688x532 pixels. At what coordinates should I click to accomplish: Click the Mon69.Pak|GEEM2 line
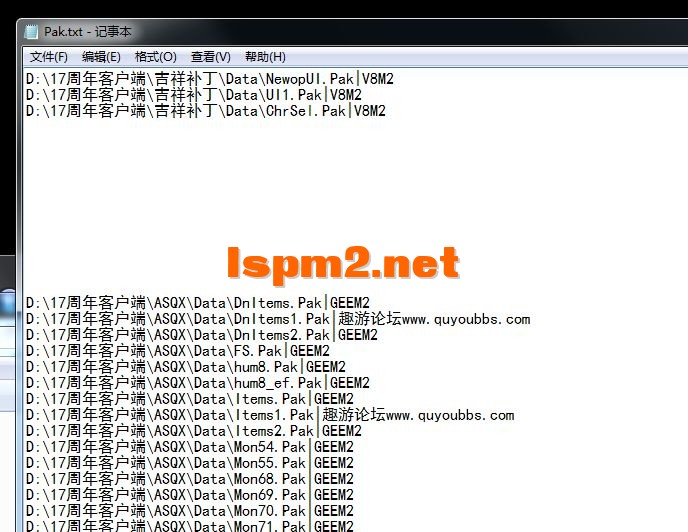(x=190, y=495)
